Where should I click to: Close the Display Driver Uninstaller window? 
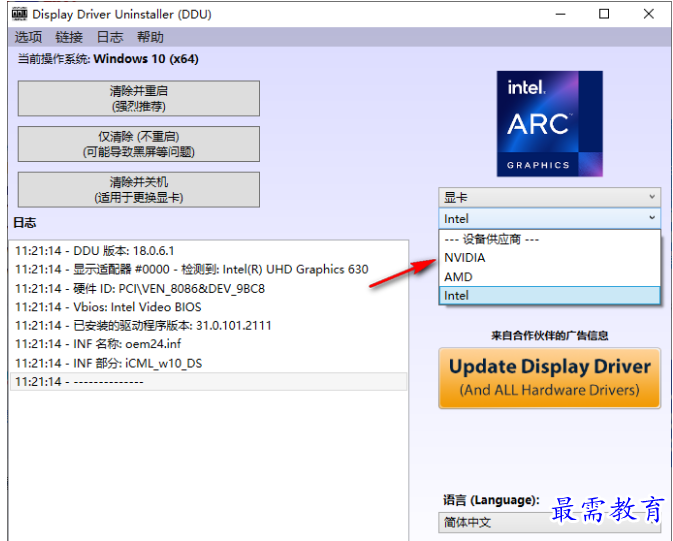point(649,14)
